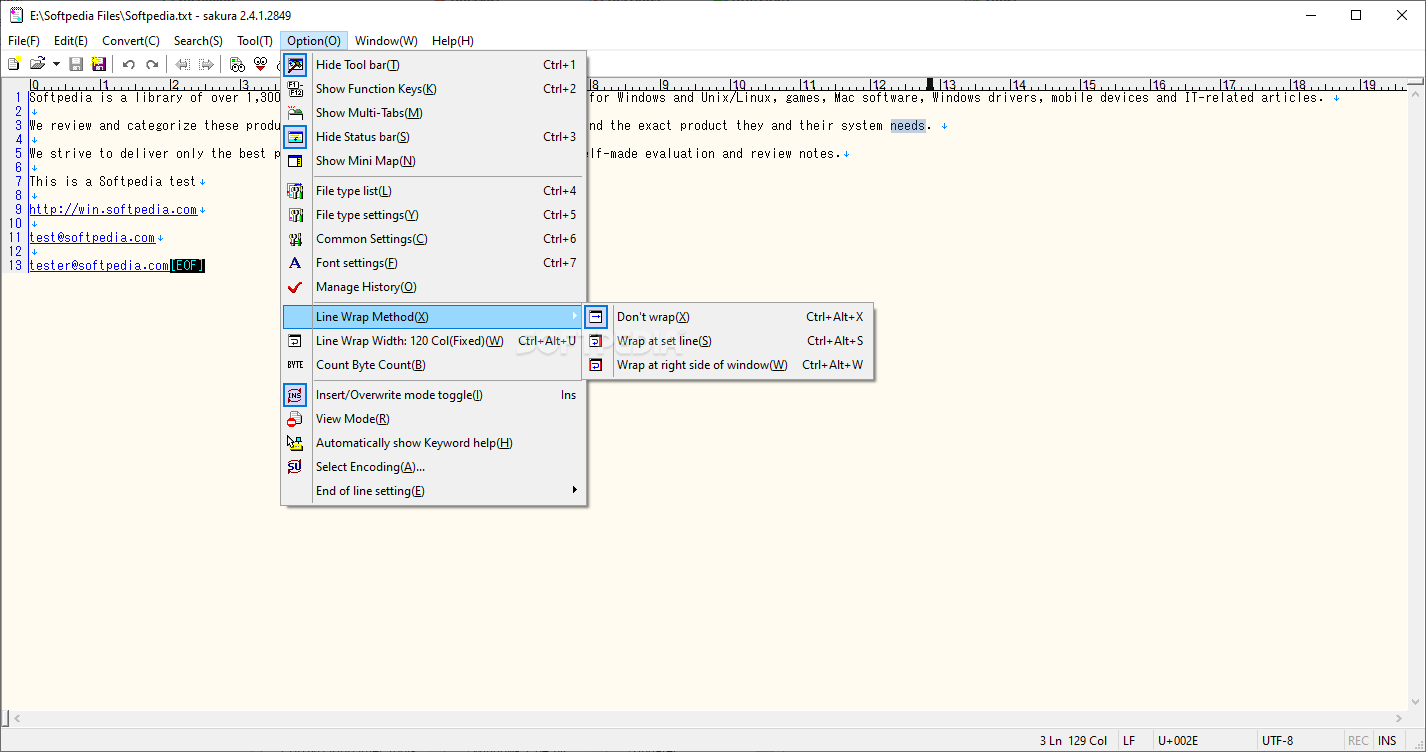Image resolution: width=1426 pixels, height=752 pixels.
Task: Click line number 13 in the gutter
Action: coord(15,266)
